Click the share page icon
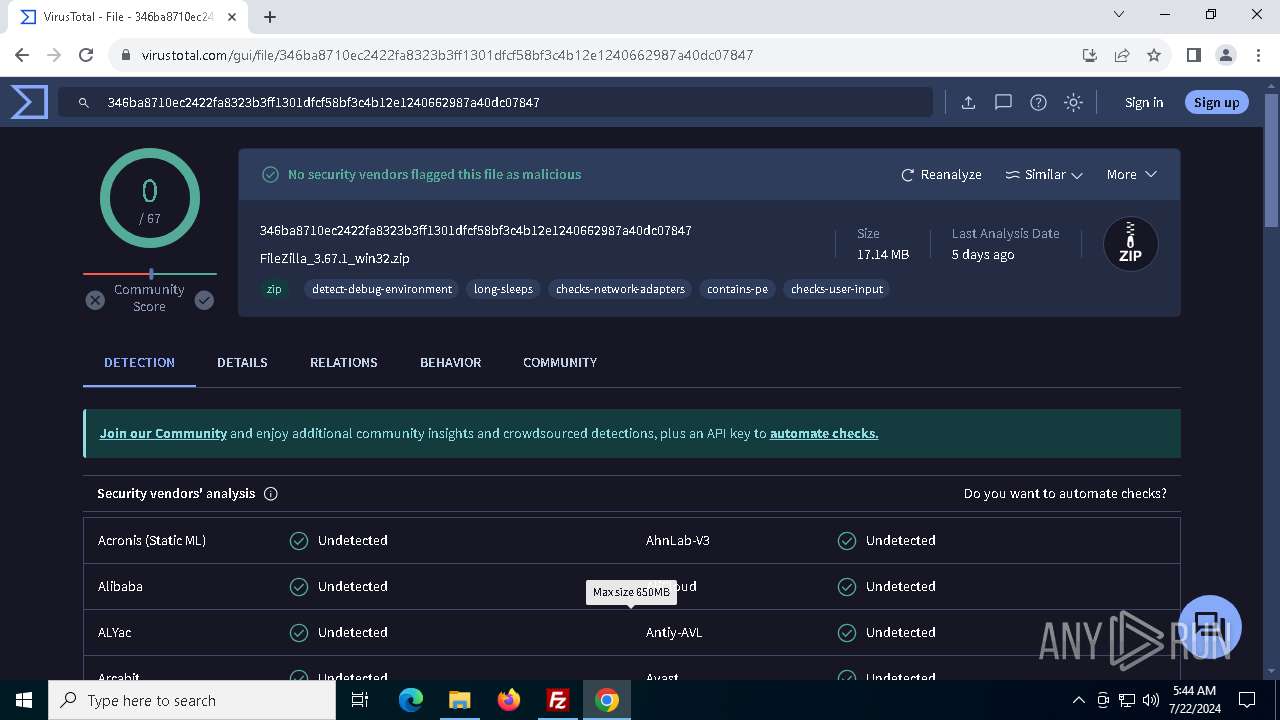The height and width of the screenshot is (720, 1280). [1122, 55]
